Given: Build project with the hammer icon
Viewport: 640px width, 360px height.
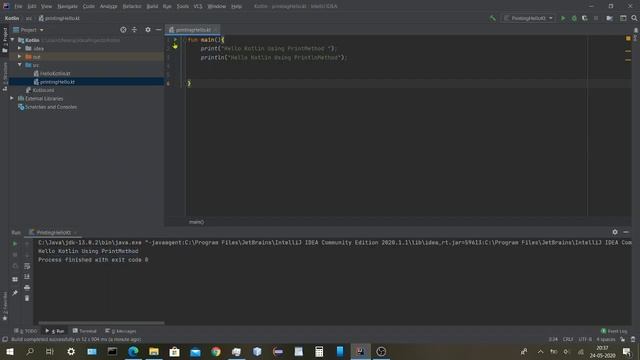Looking at the screenshot, I should point(493,18).
